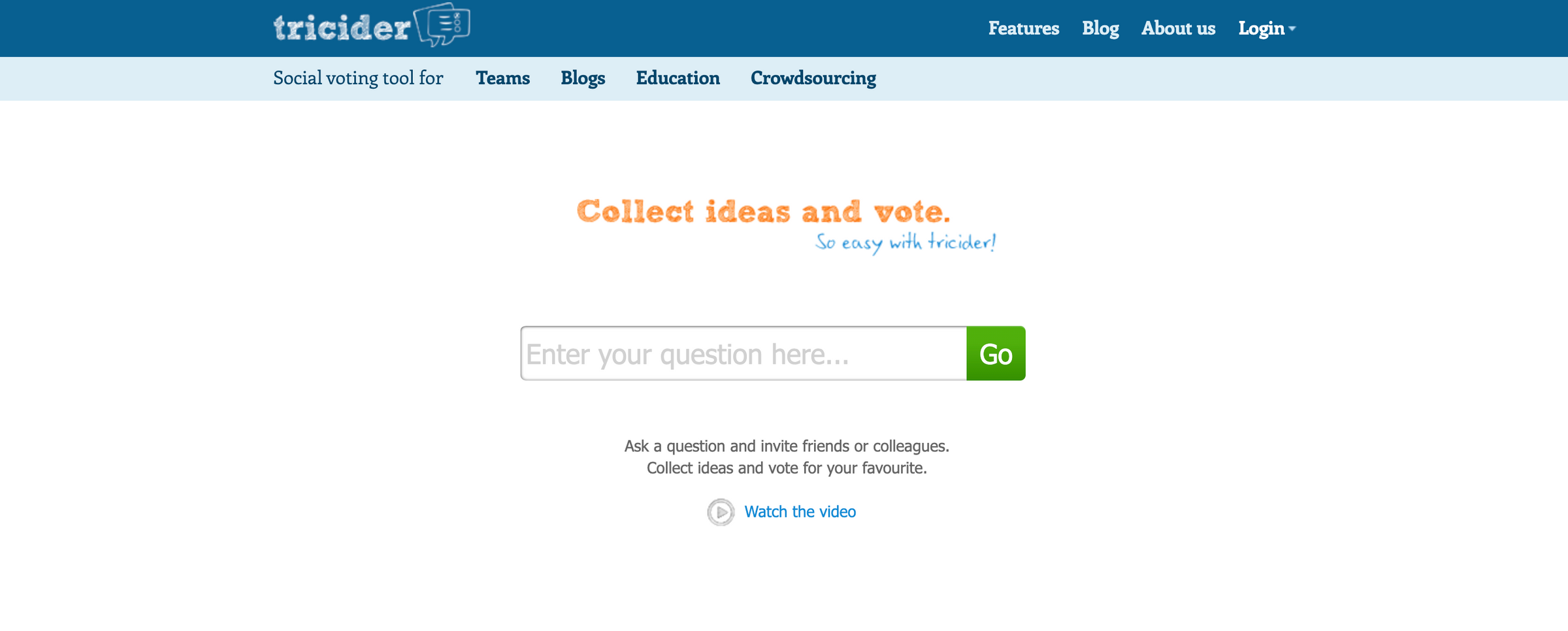Click the tricider wordmark to go home

coord(340,26)
